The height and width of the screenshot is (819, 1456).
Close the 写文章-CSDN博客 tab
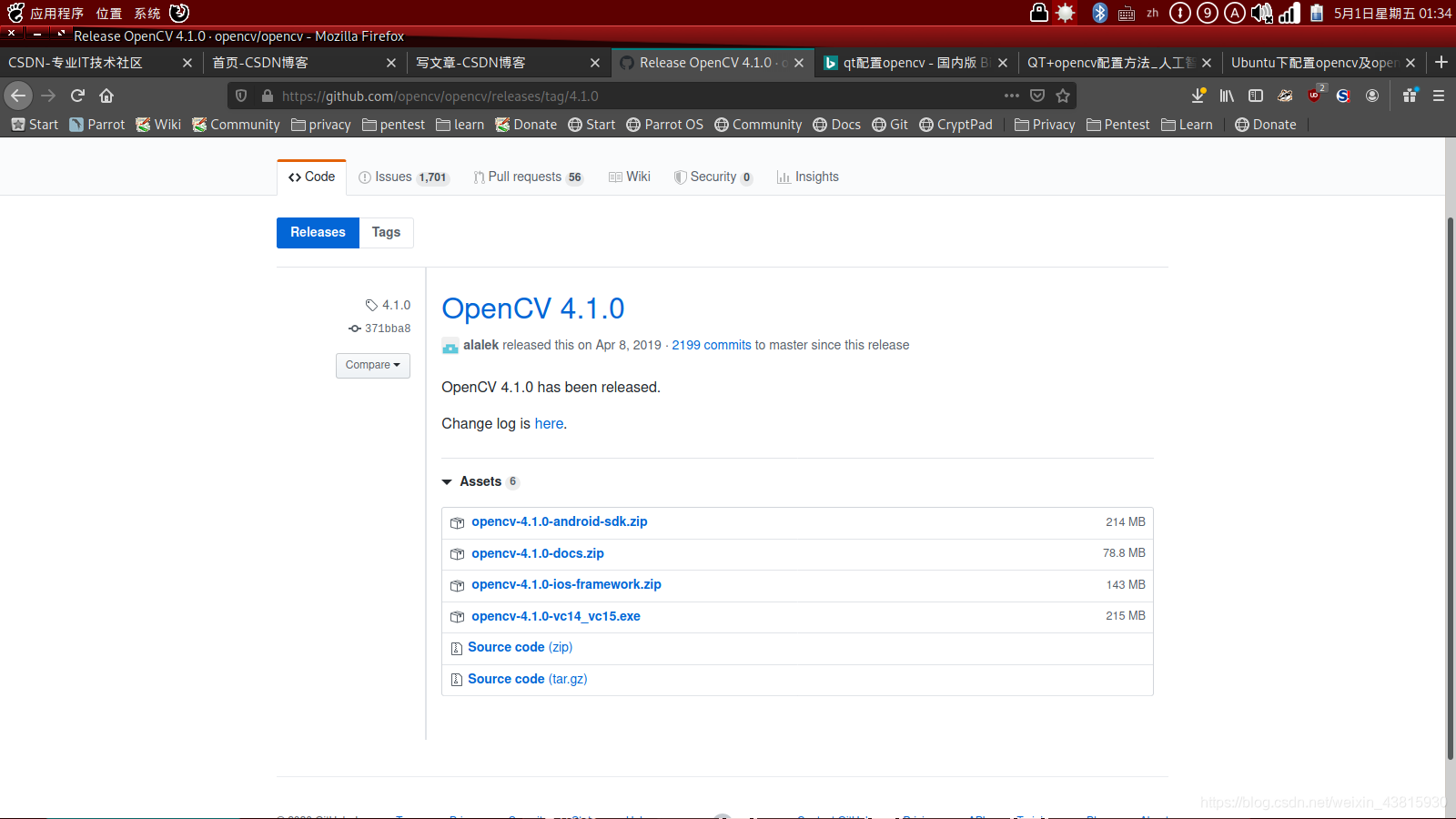[595, 63]
